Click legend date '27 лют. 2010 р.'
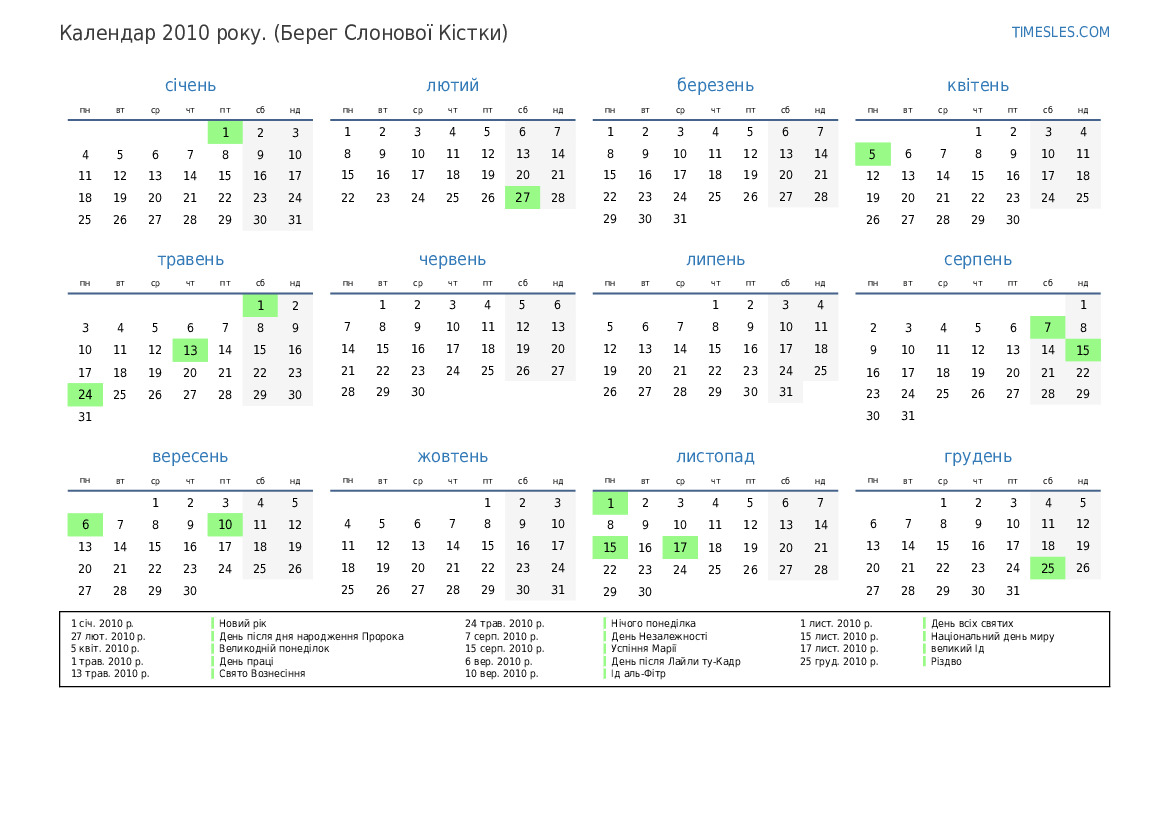1169x827 pixels. [x=108, y=636]
